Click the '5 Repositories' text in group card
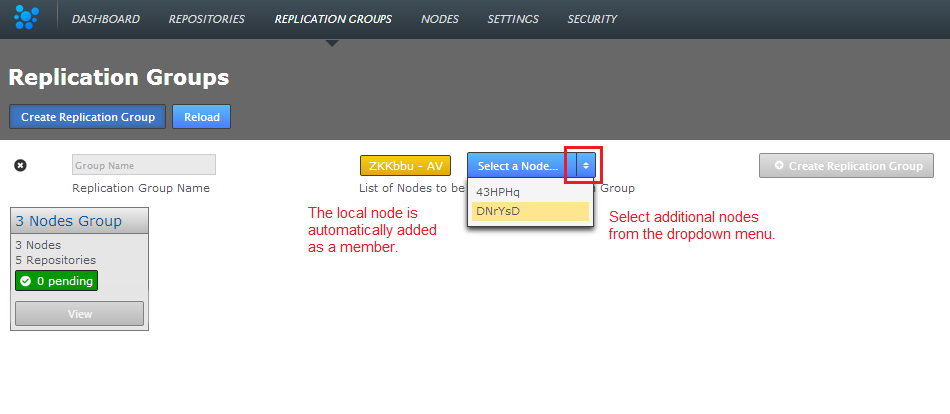950x414 pixels. point(56,260)
